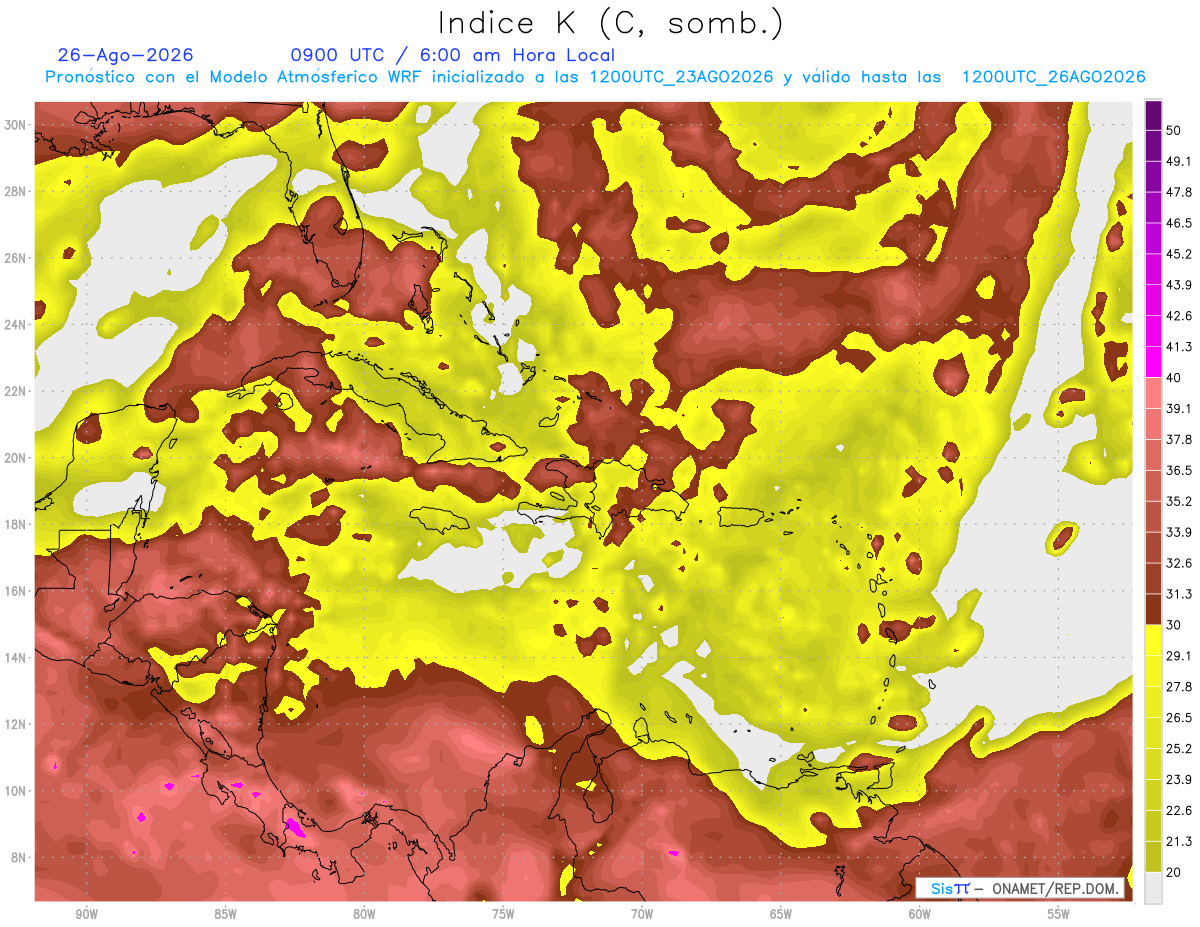Click the 14N latitude label
This screenshot has width=1200, height=927.
click(16, 658)
